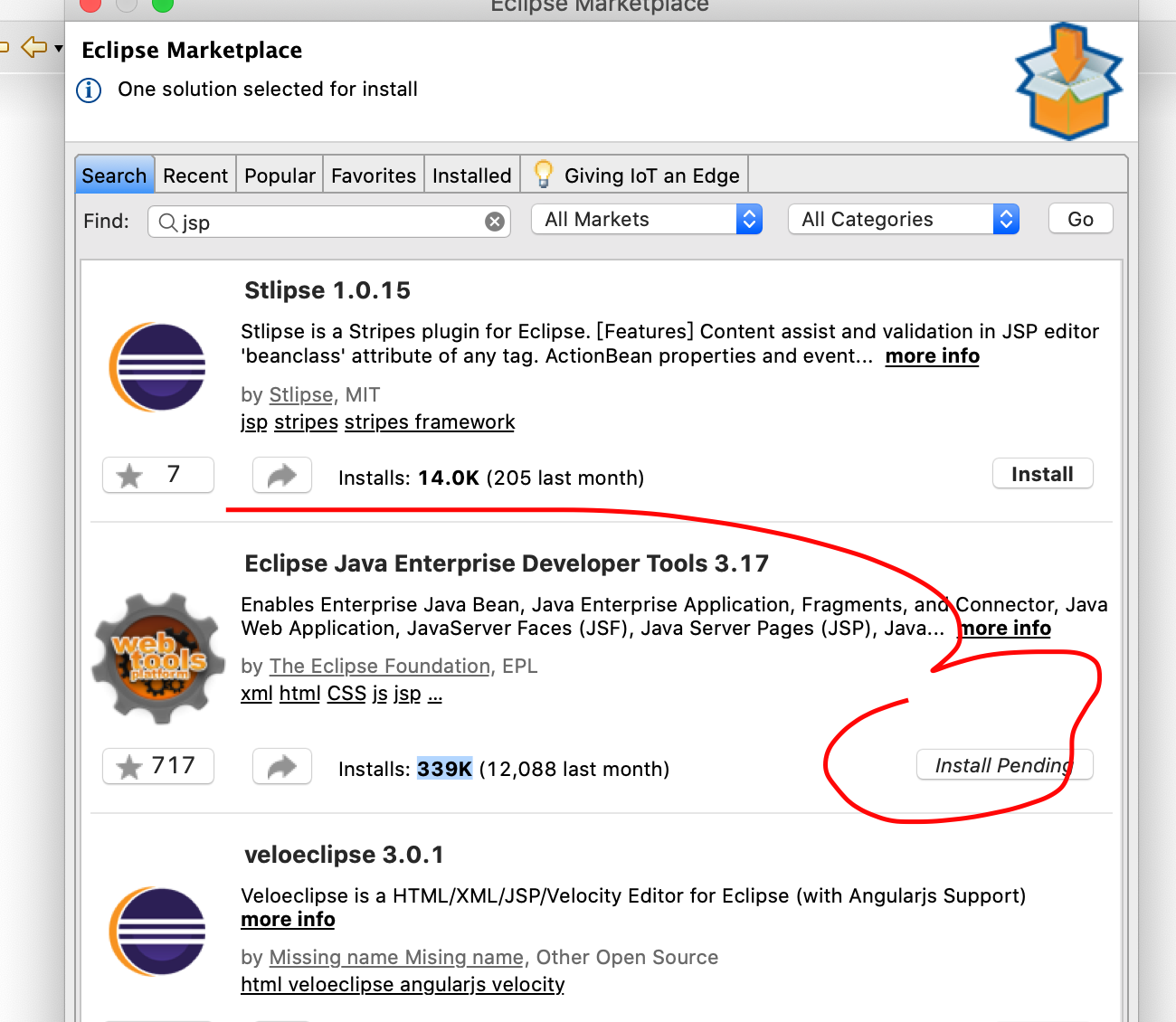The width and height of the screenshot is (1176, 1022).
Task: Click the Install Pending button
Action: 1004,765
